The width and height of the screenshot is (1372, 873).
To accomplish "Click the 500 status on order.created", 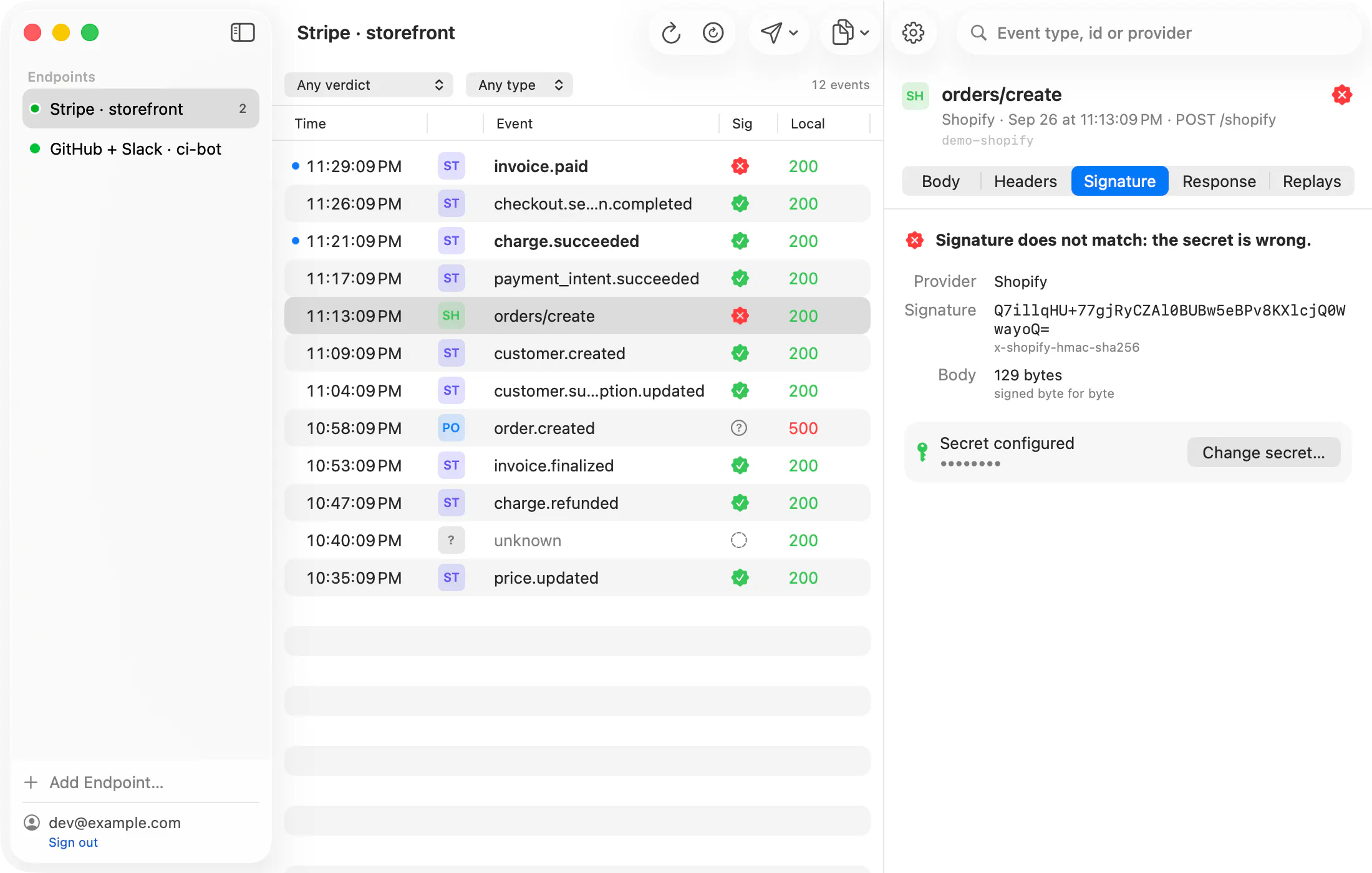I will (x=803, y=428).
